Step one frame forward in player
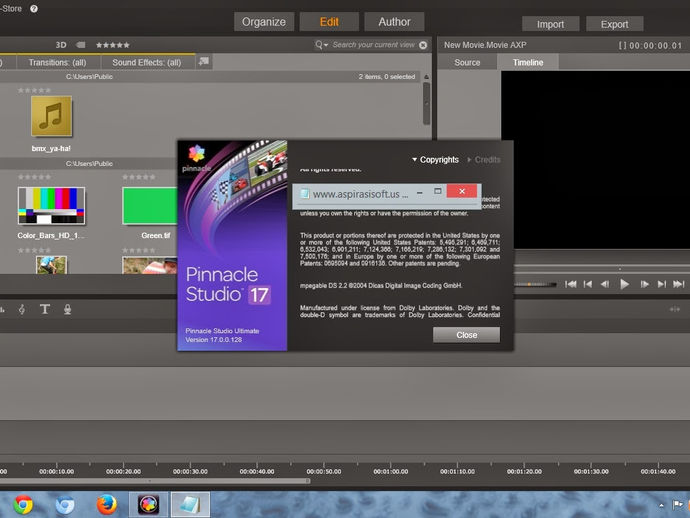The width and height of the screenshot is (690, 518). [x=644, y=284]
